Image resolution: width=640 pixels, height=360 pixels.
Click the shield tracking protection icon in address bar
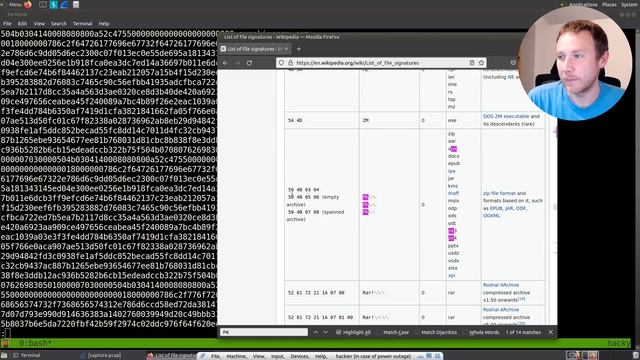point(281,63)
